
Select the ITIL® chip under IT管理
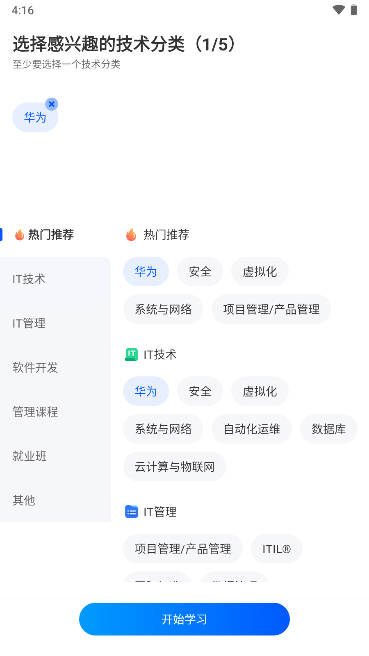[277, 548]
